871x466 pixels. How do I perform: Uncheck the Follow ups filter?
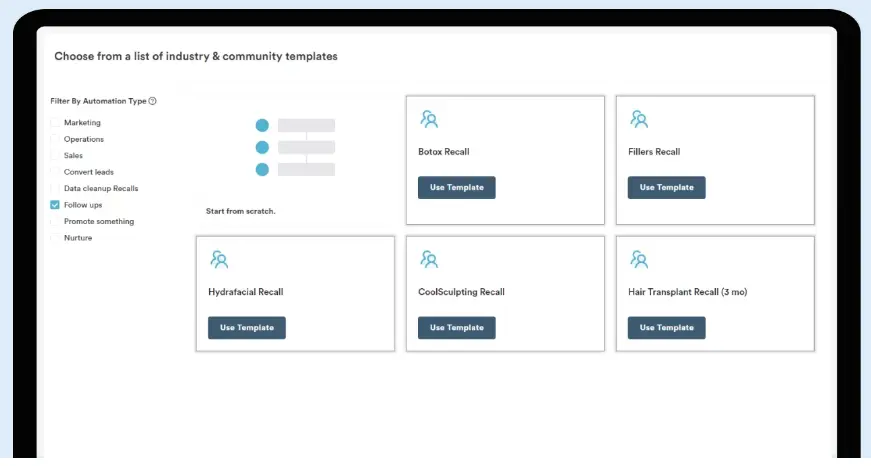(55, 205)
